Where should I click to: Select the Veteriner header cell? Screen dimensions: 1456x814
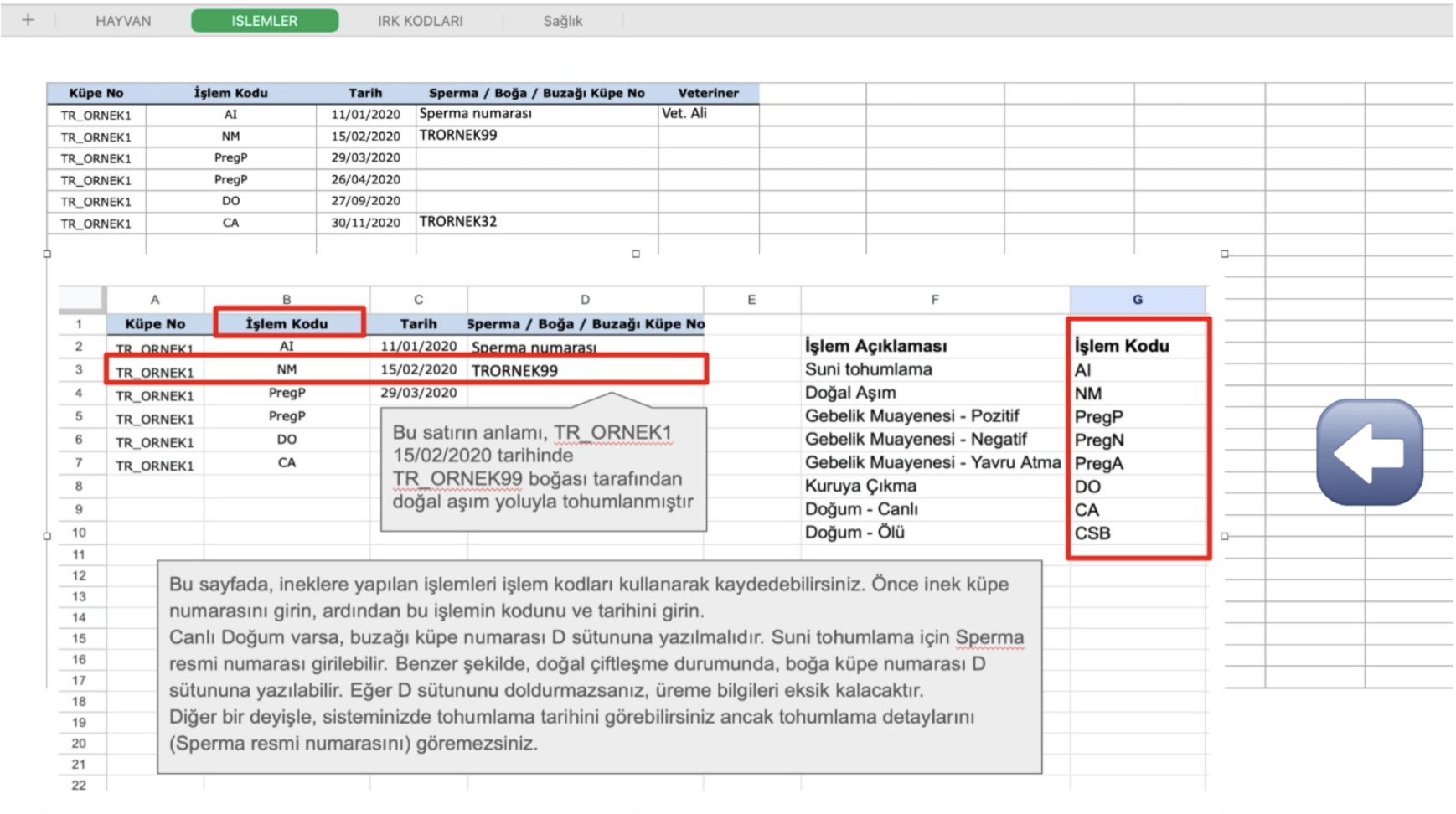pos(709,93)
